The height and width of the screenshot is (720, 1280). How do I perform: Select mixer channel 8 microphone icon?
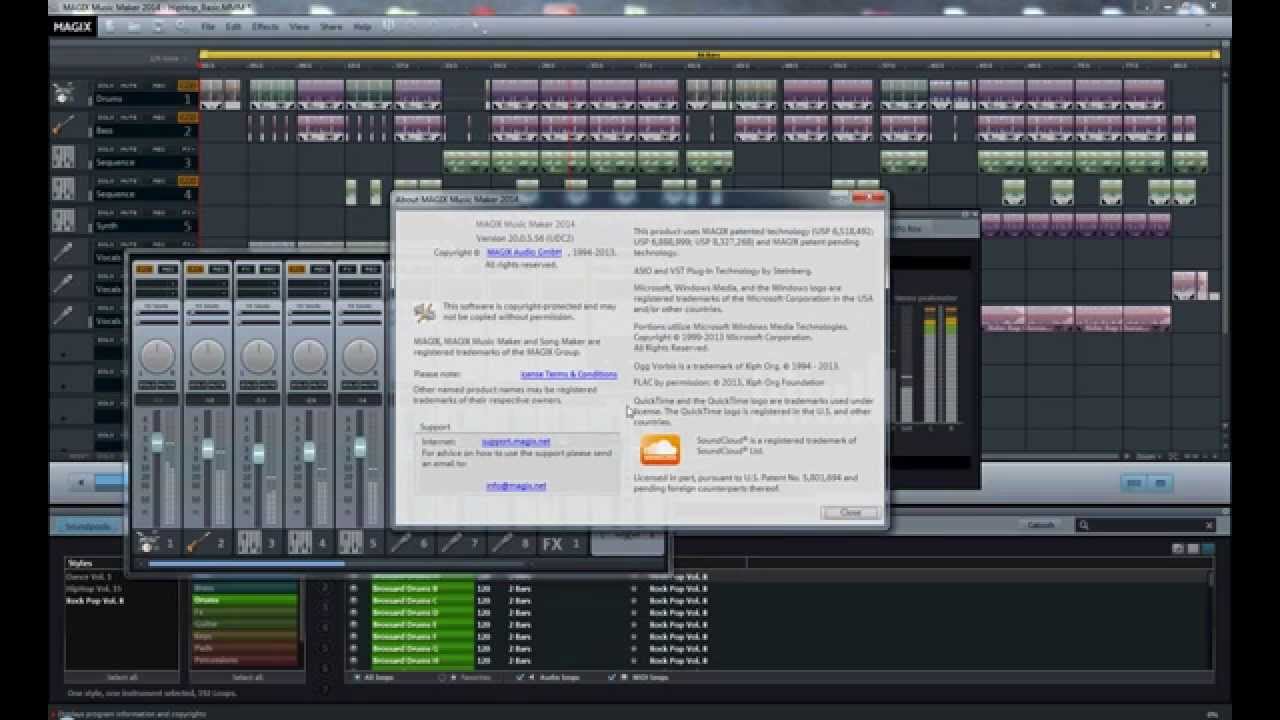pos(504,543)
